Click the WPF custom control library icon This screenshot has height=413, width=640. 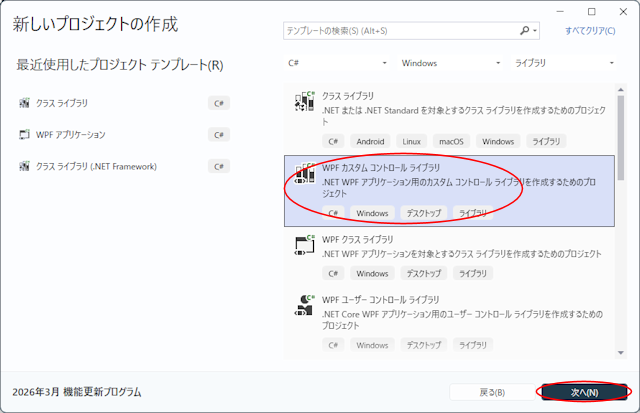pos(305,174)
